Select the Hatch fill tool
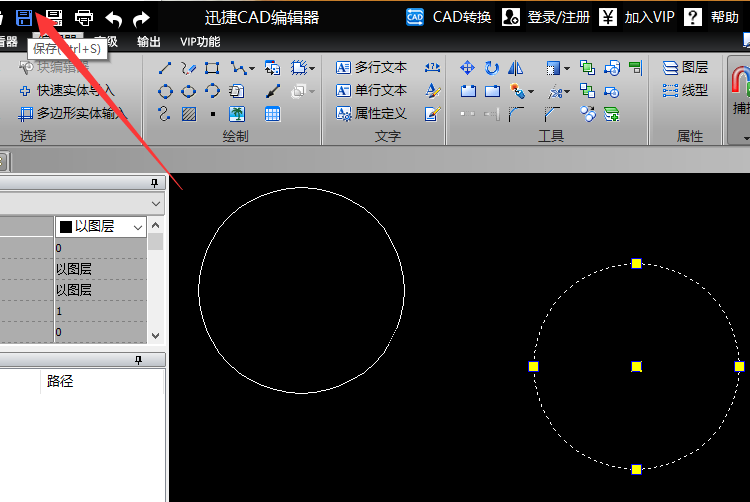Viewport: 750px width, 502px height. [x=189, y=114]
